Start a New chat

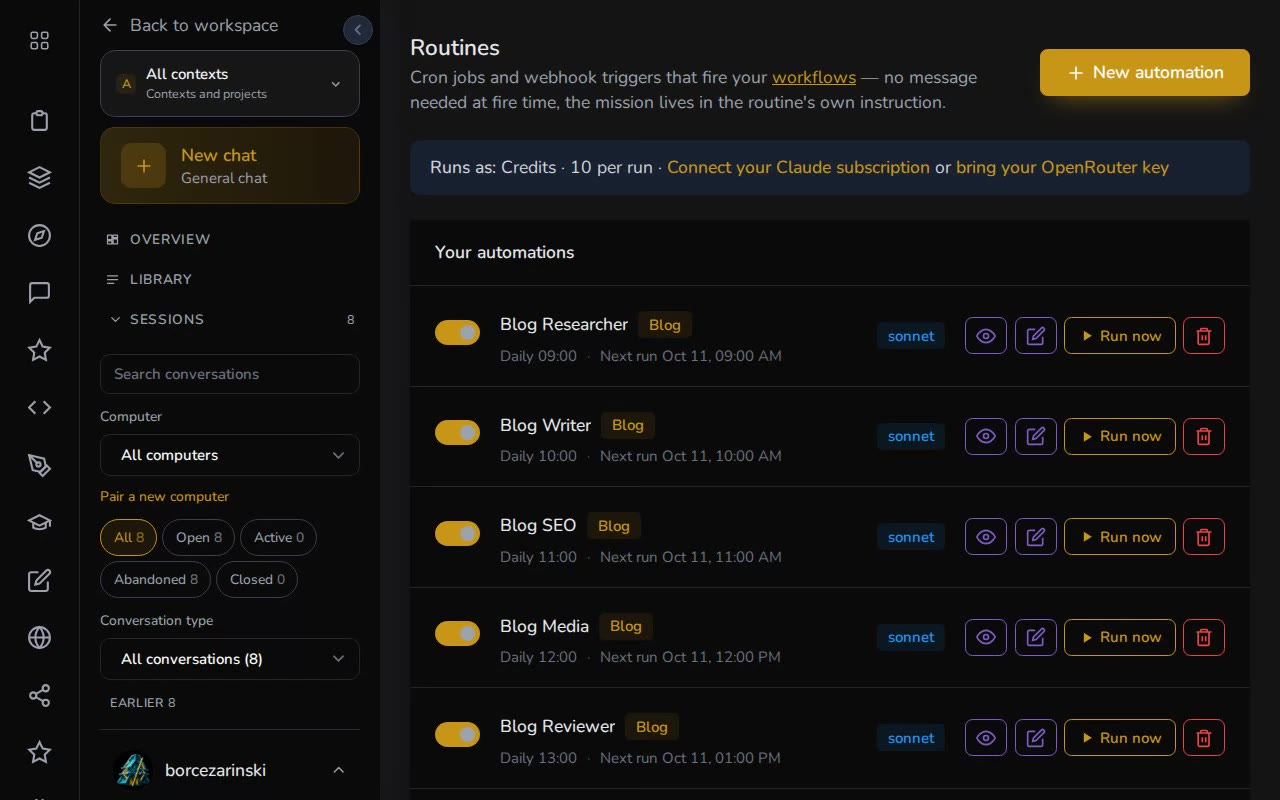(x=230, y=165)
